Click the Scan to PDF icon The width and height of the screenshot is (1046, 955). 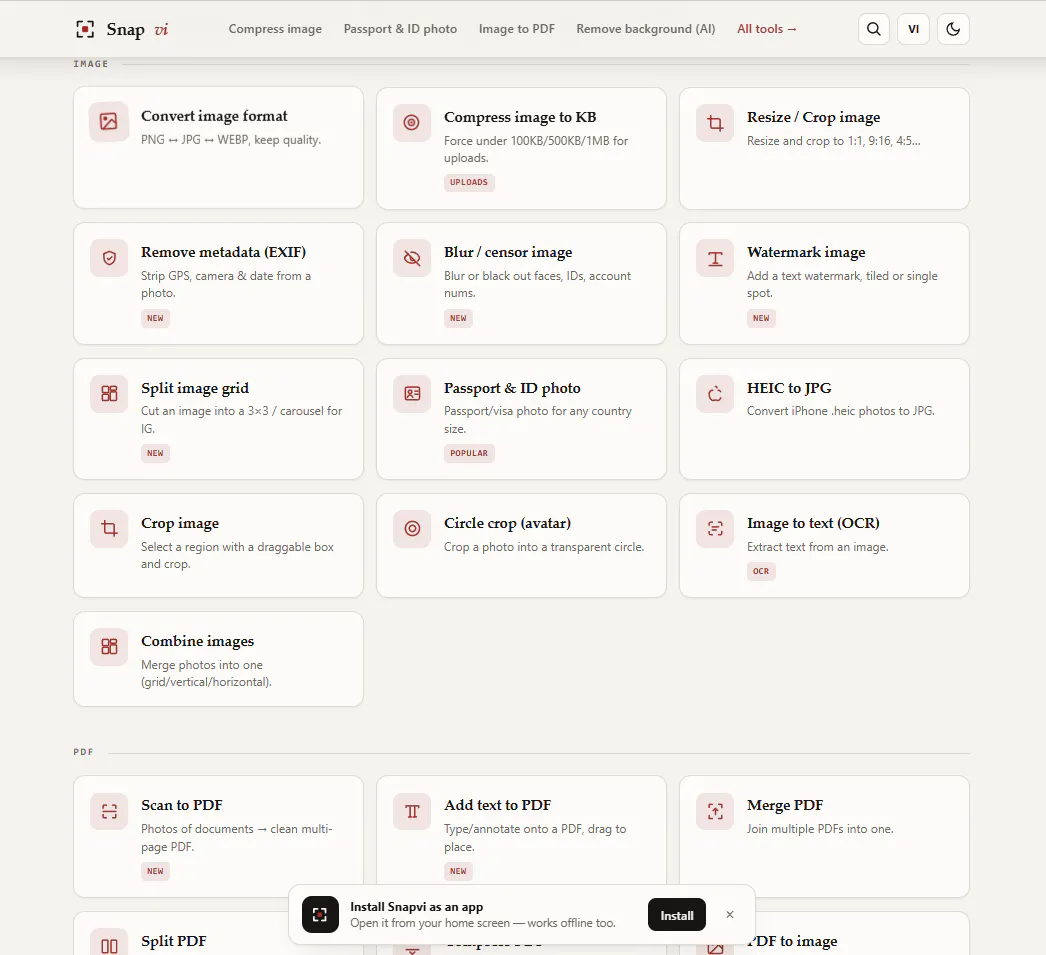point(109,811)
